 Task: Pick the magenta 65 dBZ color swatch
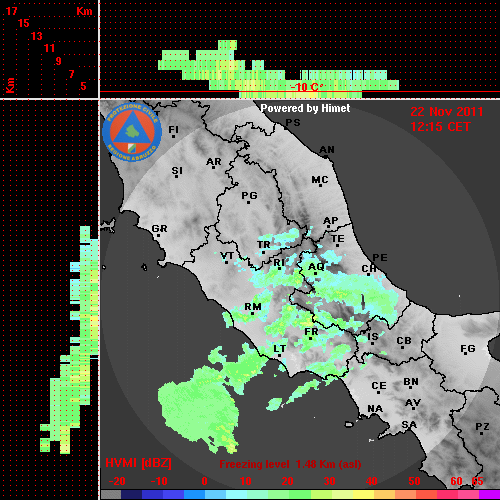(x=489, y=495)
